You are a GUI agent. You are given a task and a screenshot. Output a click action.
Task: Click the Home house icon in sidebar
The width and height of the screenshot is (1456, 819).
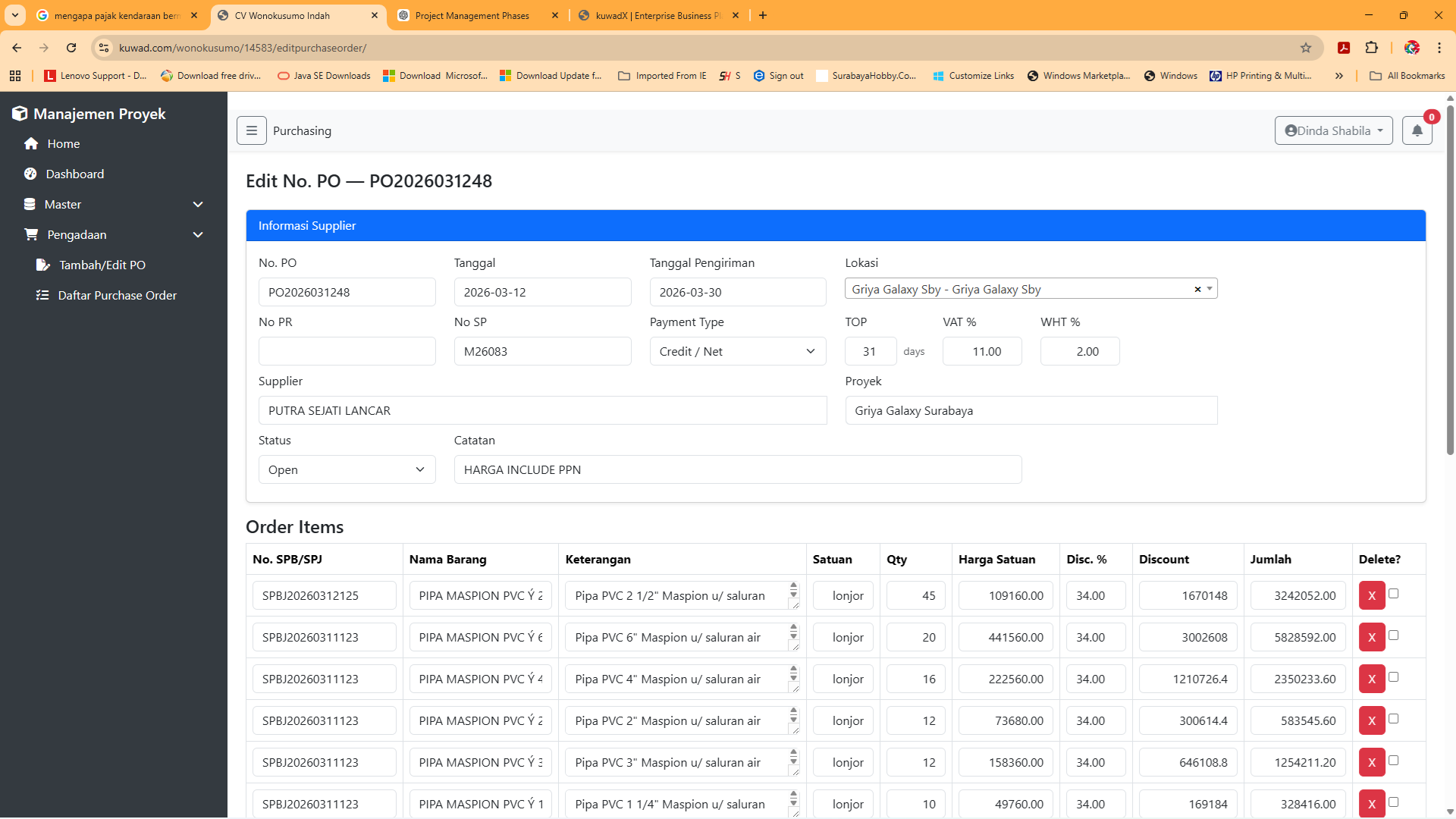coord(31,143)
